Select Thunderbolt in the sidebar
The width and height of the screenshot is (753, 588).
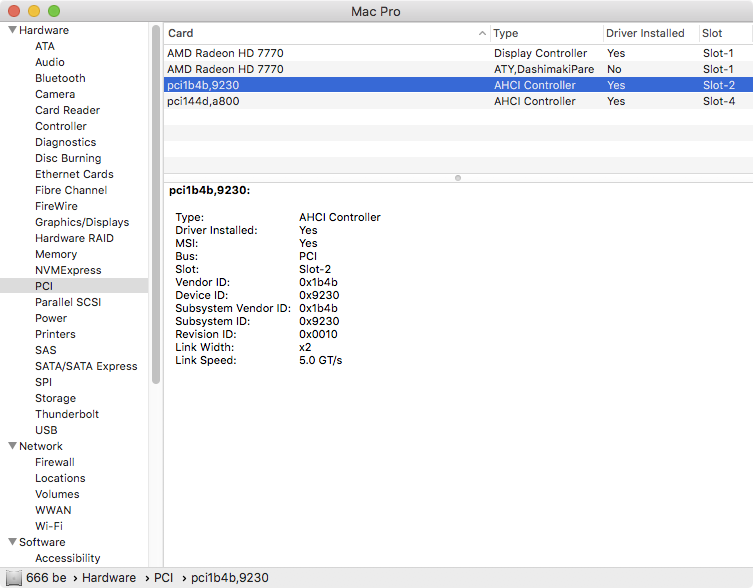tap(67, 414)
